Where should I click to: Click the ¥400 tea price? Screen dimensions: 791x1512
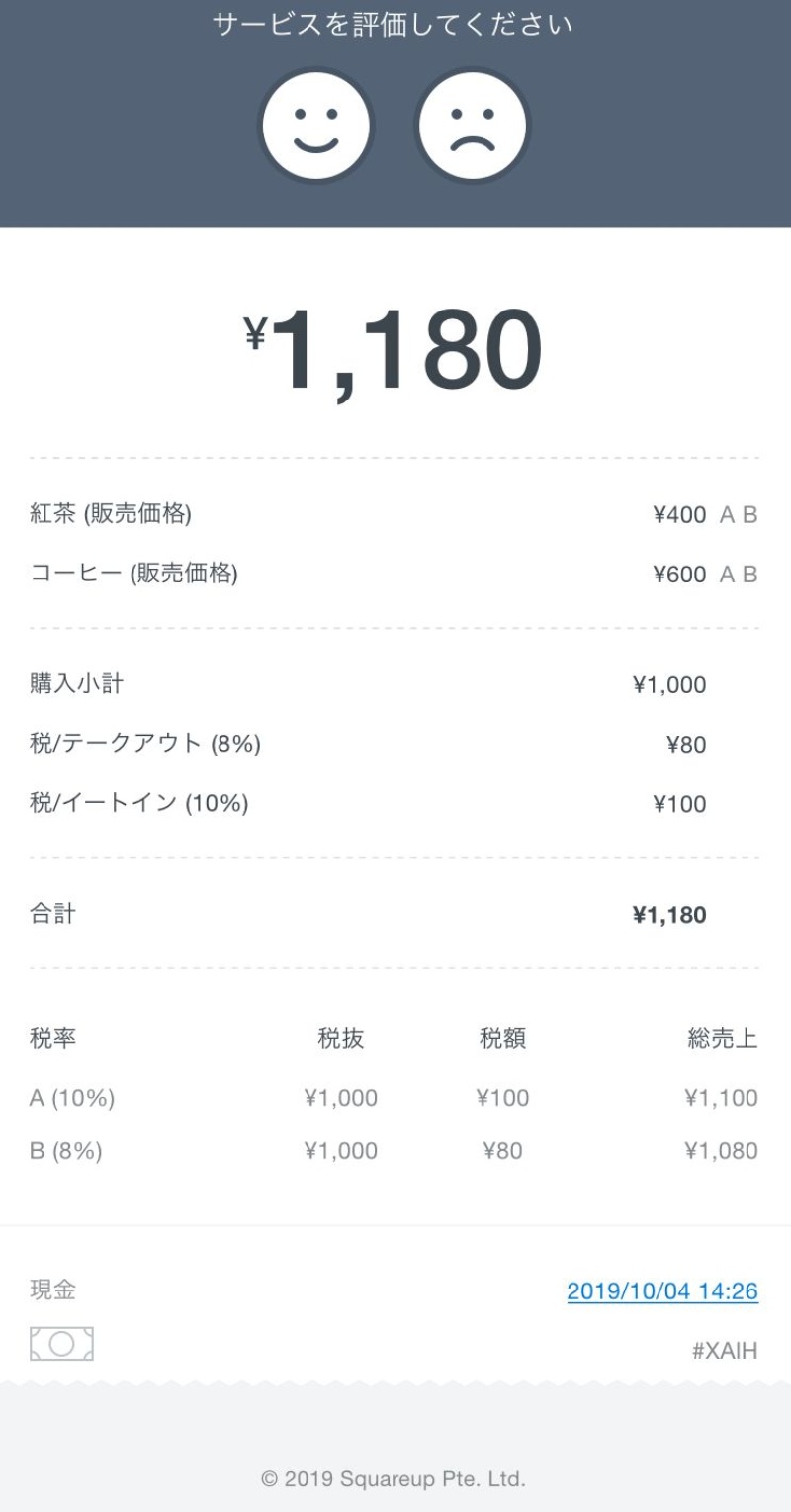[x=679, y=515]
